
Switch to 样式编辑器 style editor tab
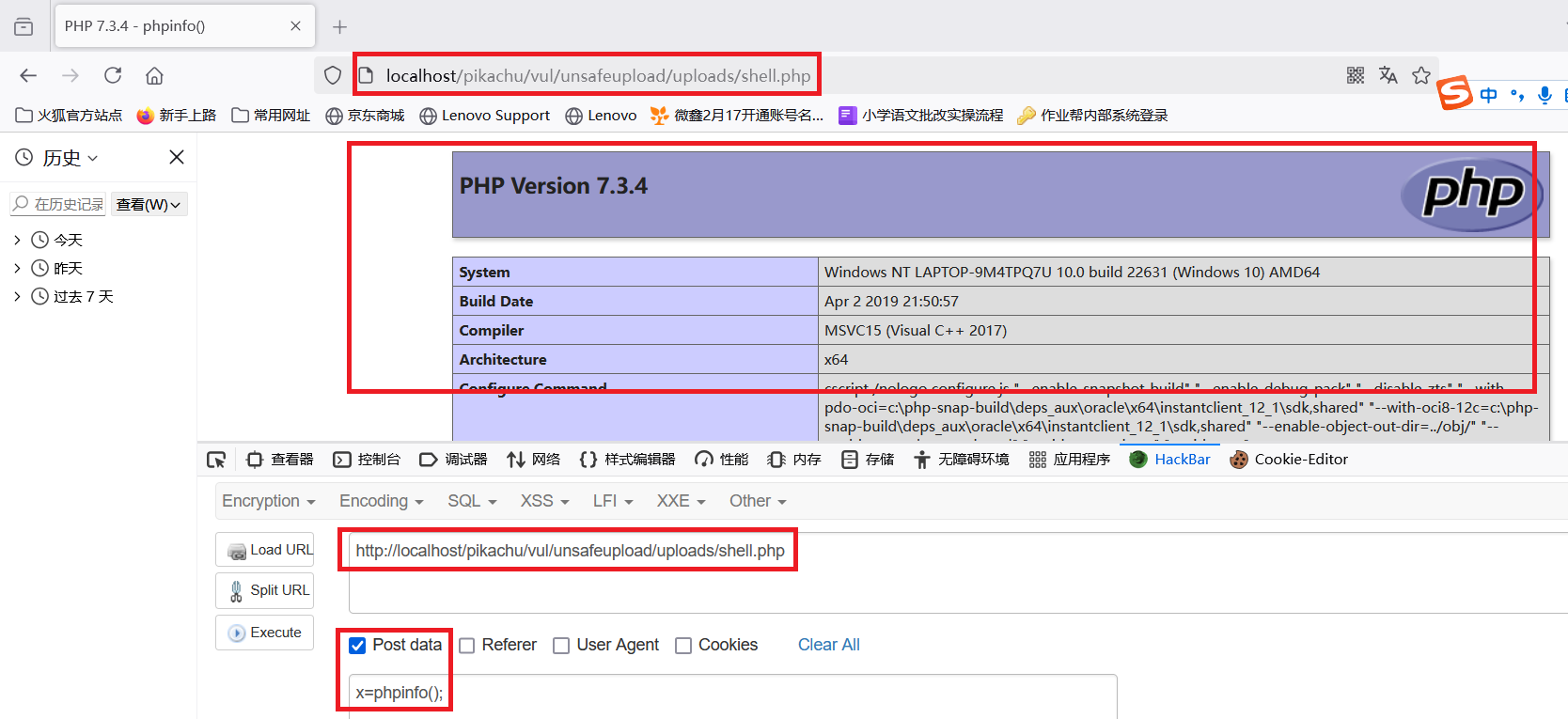(x=627, y=460)
